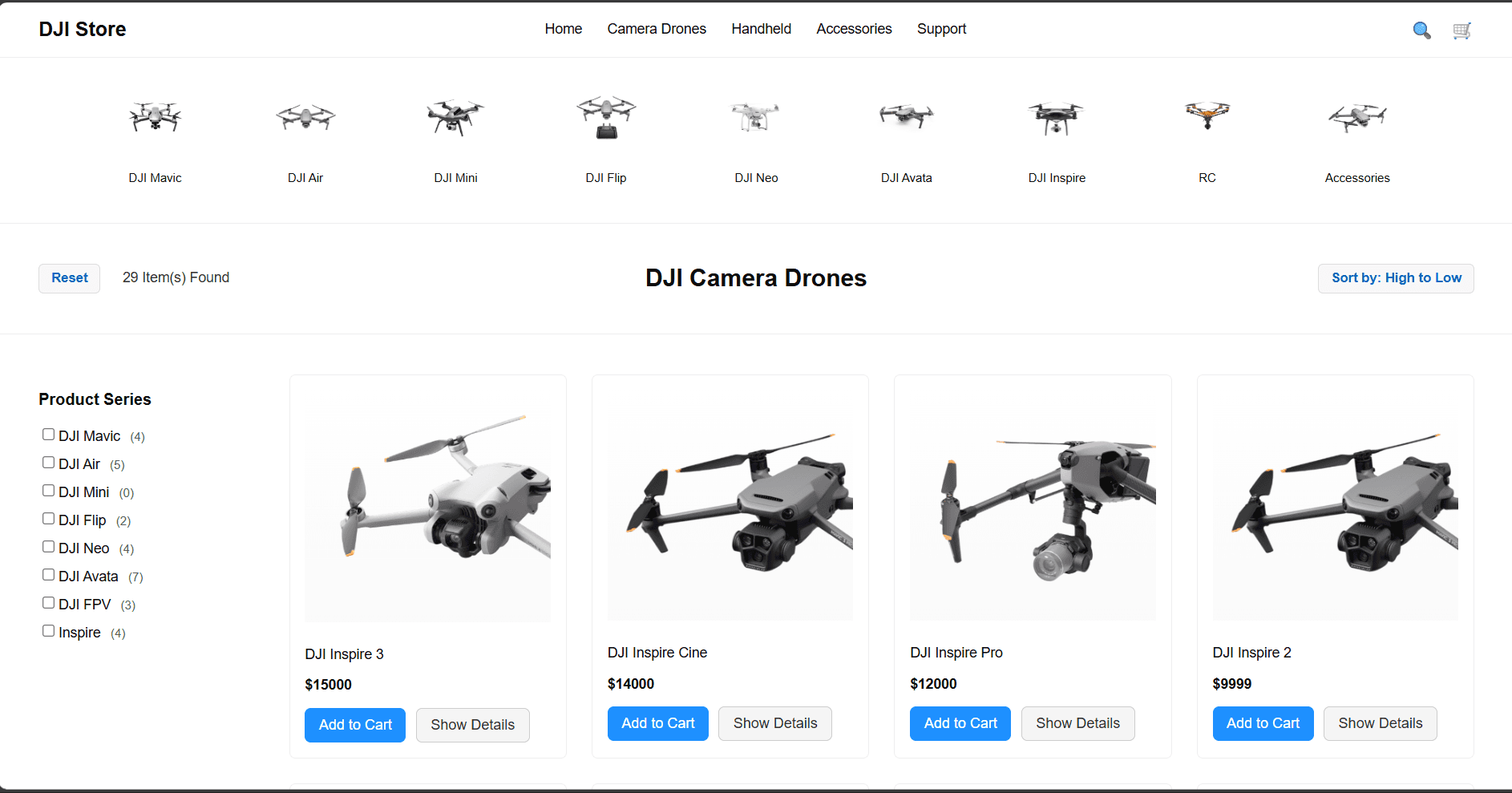Open the DJI Inspire Pro product image
This screenshot has width=1512, height=793.
tap(1033, 505)
